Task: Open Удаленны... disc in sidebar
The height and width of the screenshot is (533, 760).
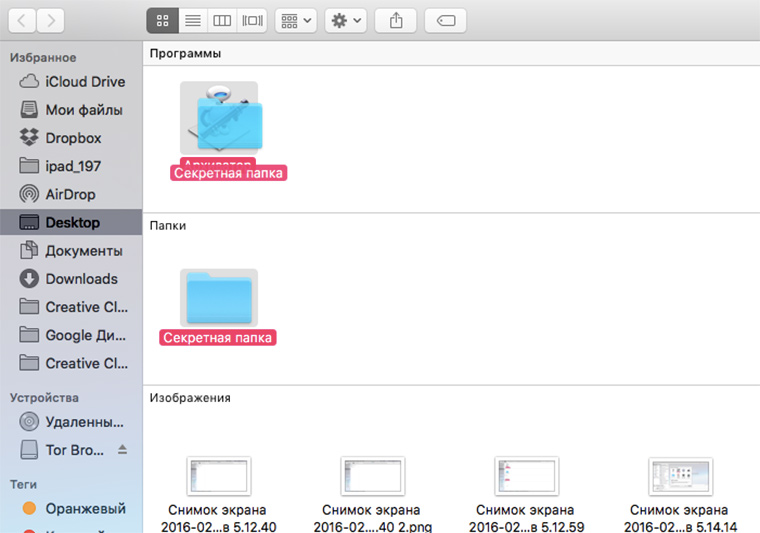Action: click(x=71, y=422)
